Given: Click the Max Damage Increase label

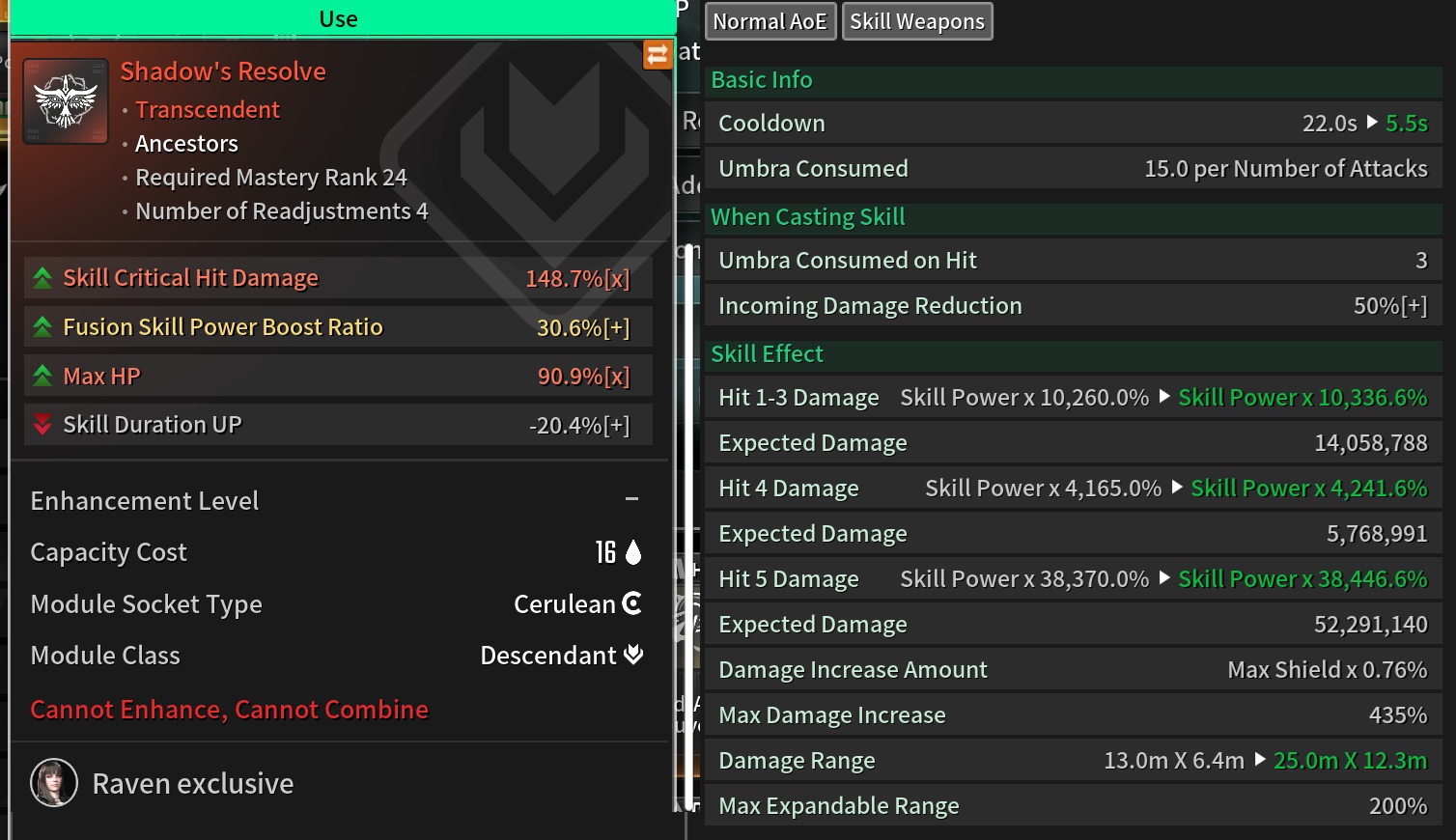Looking at the screenshot, I should [x=832, y=715].
